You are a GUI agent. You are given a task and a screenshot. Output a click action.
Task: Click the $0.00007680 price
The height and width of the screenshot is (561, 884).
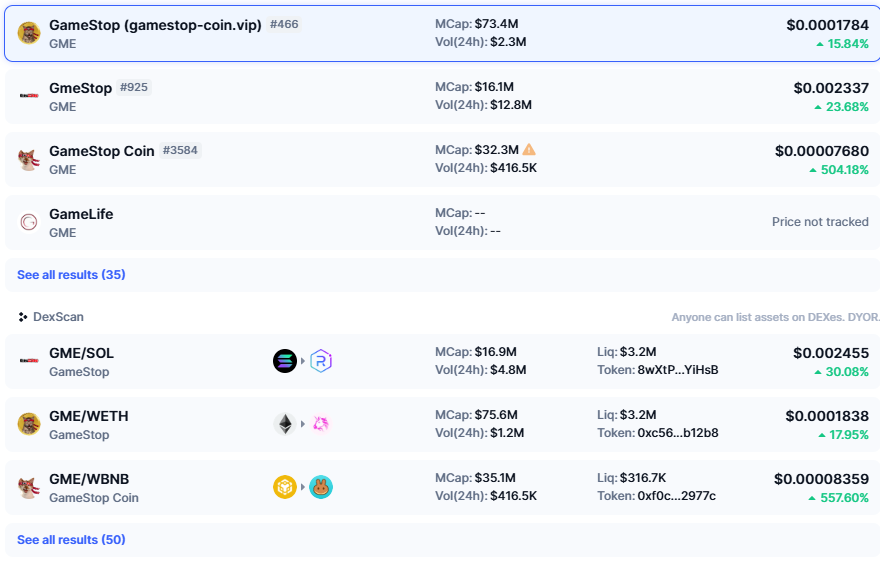822,151
